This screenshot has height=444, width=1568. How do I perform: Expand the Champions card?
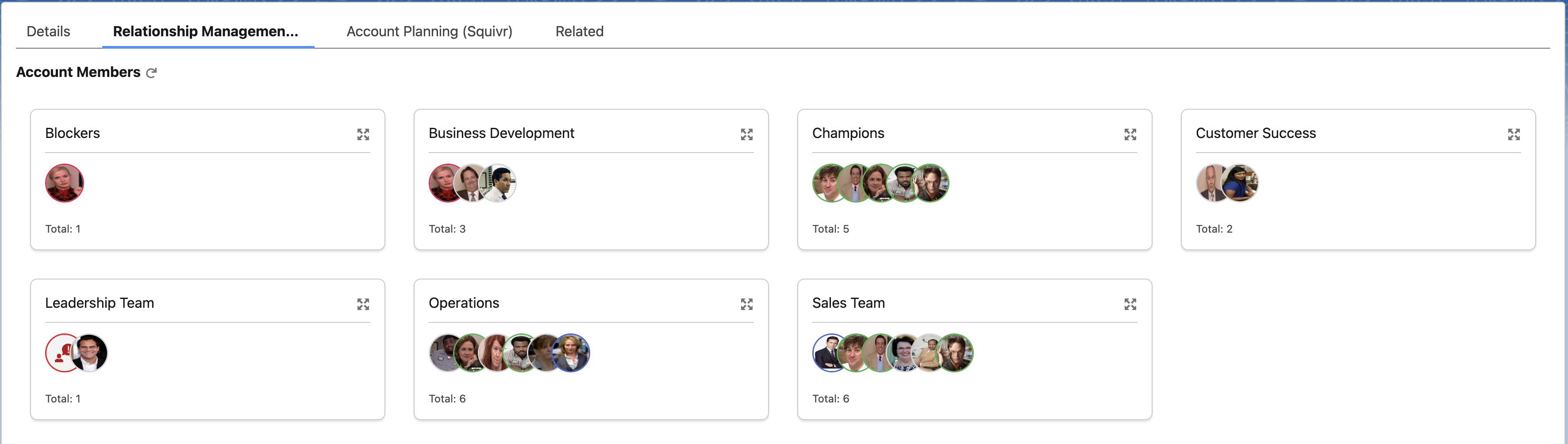click(1130, 134)
